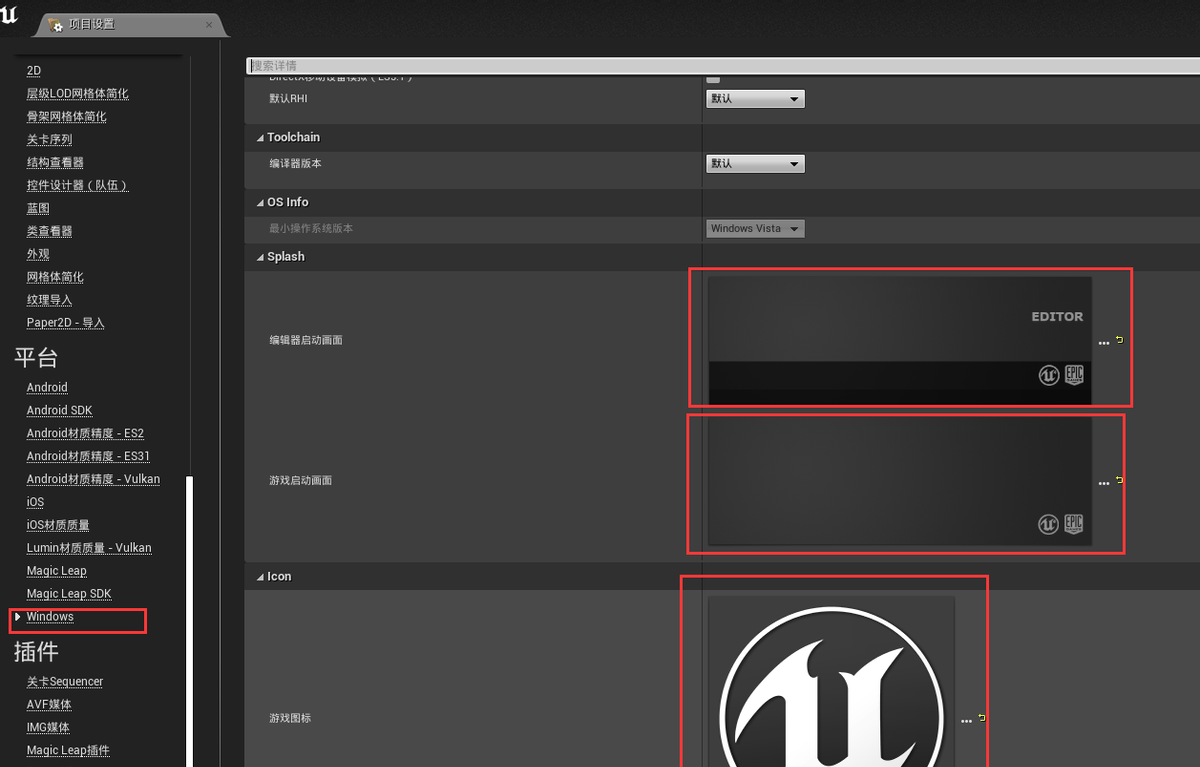This screenshot has width=1200, height=767.
Task: Click the game splash screen thumbnail
Action: [x=900, y=481]
